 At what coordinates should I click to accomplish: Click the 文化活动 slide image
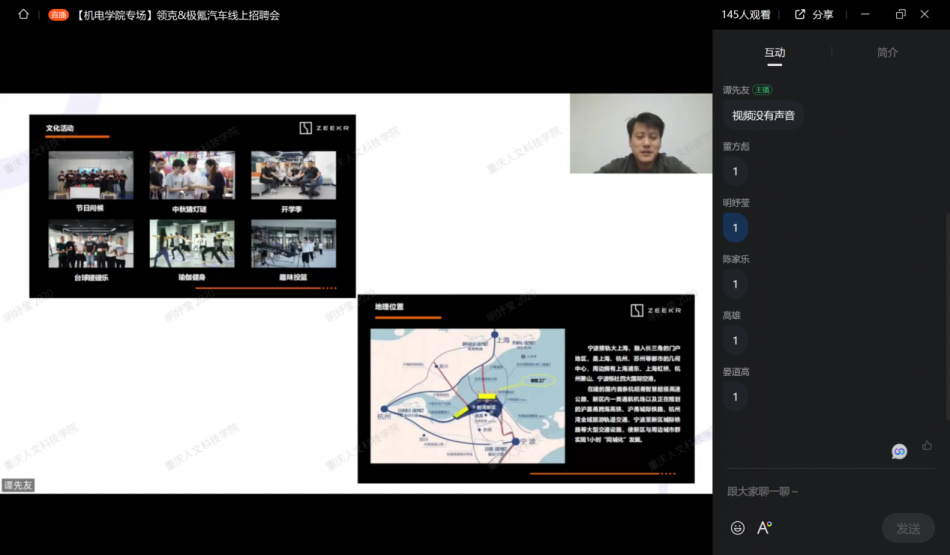click(192, 206)
